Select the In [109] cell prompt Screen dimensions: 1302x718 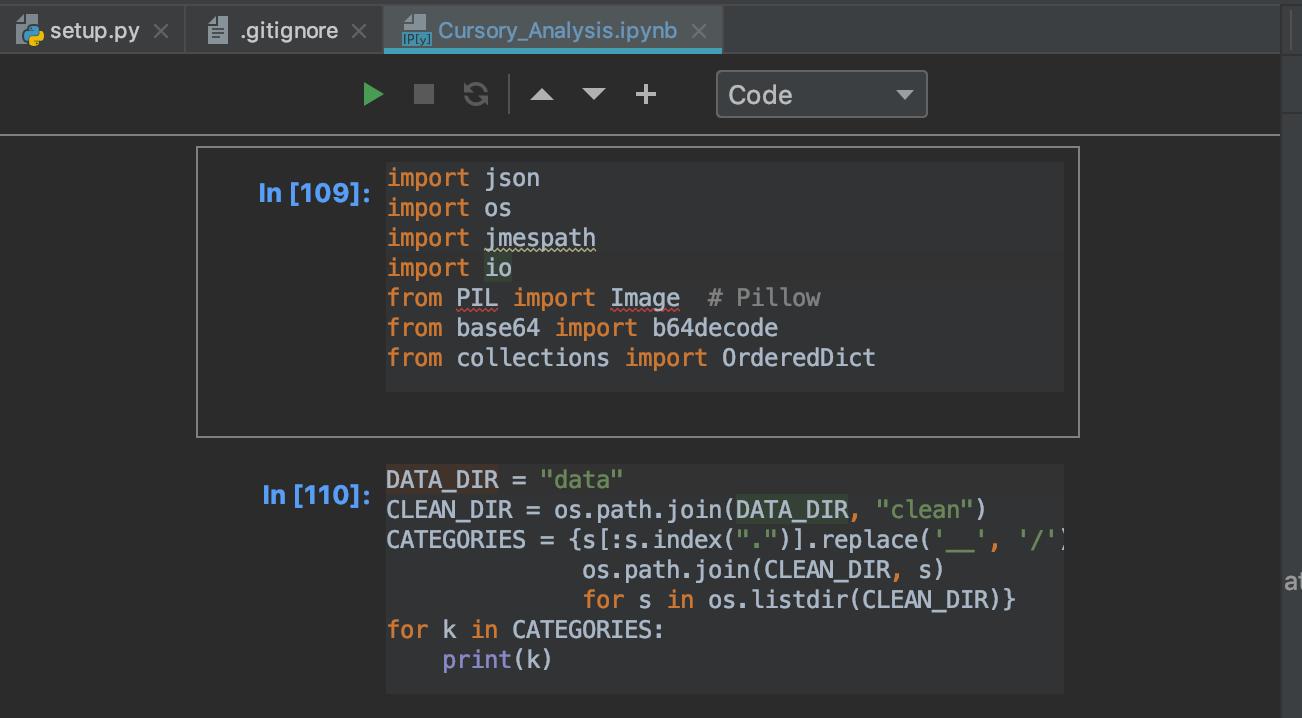click(x=314, y=192)
